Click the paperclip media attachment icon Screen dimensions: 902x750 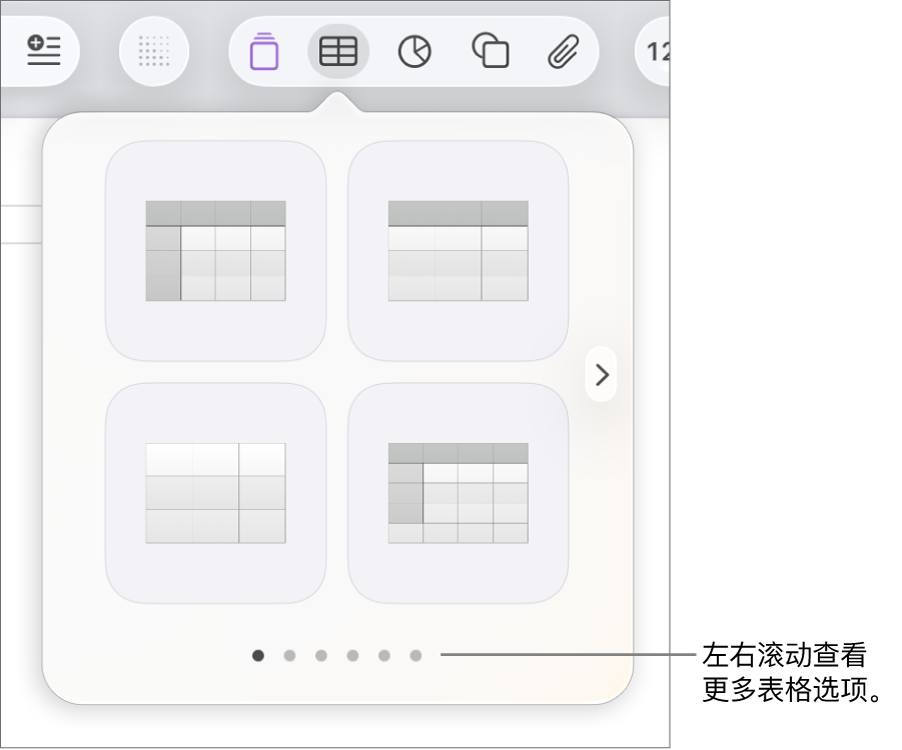coord(563,52)
